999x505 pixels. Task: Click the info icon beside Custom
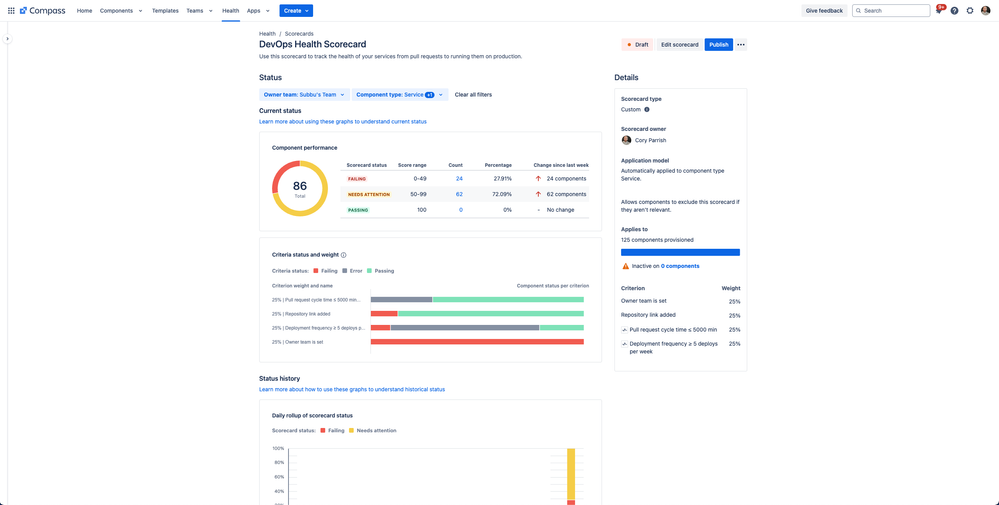point(647,110)
